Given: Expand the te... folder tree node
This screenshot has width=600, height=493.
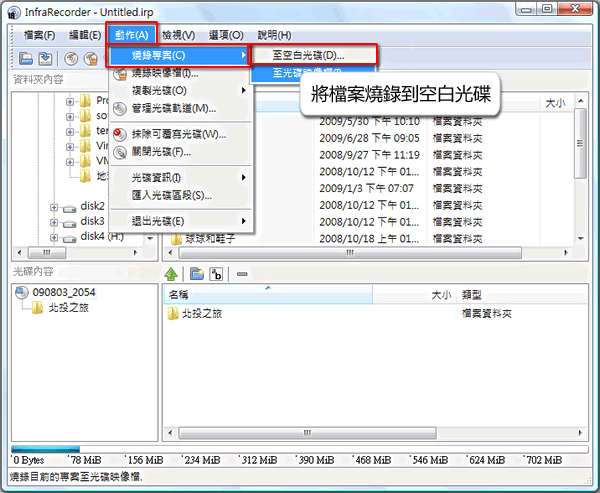Looking at the screenshot, I should pyautogui.click(x=70, y=132).
